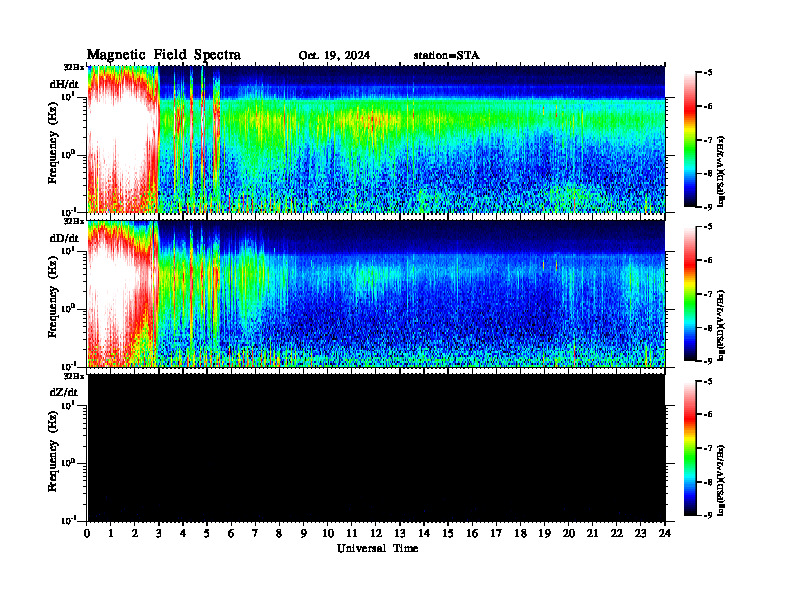This screenshot has width=792, height=612.
Task: Click the -6 tick on dD/dt color bar
Action: pyautogui.click(x=708, y=261)
